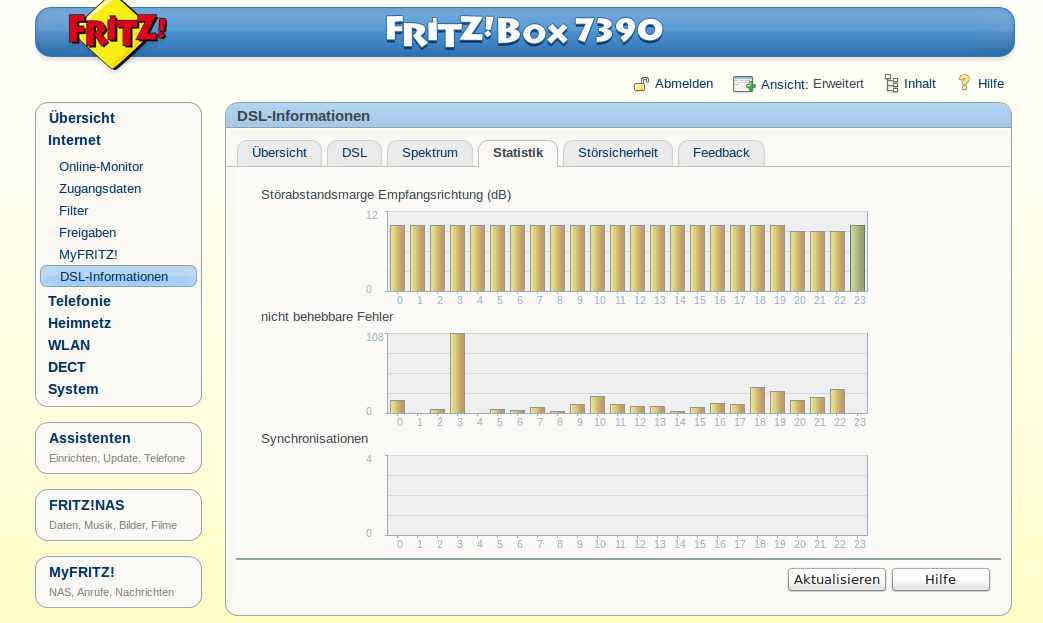The image size is (1043, 623).
Task: Open Online-Monitor submenu entry
Action: [101, 167]
